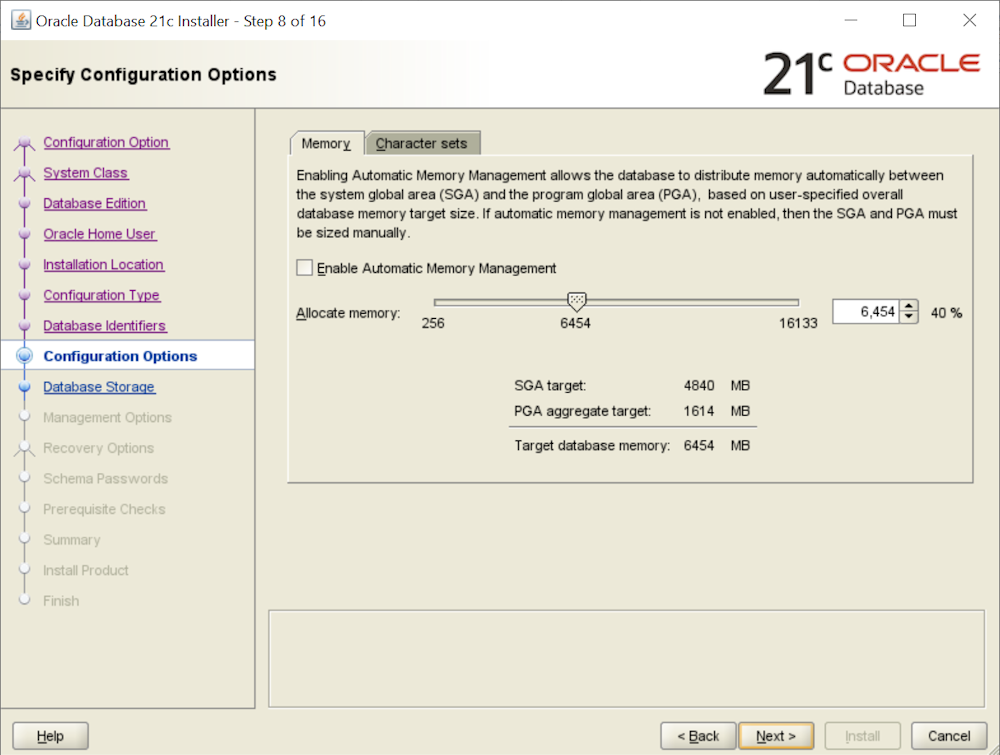Click the Database Storage step bullet icon
The image size is (1000, 755).
(25, 387)
